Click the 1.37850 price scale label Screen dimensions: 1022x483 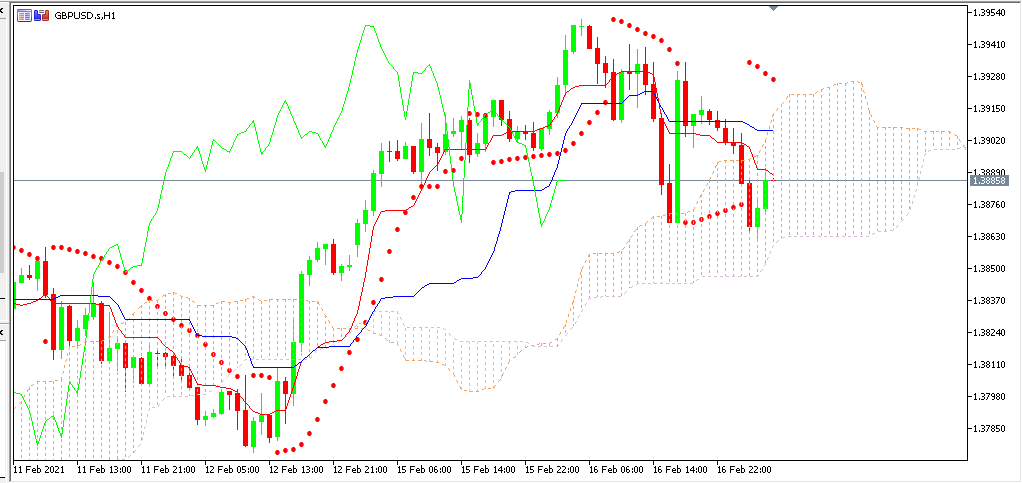click(989, 428)
